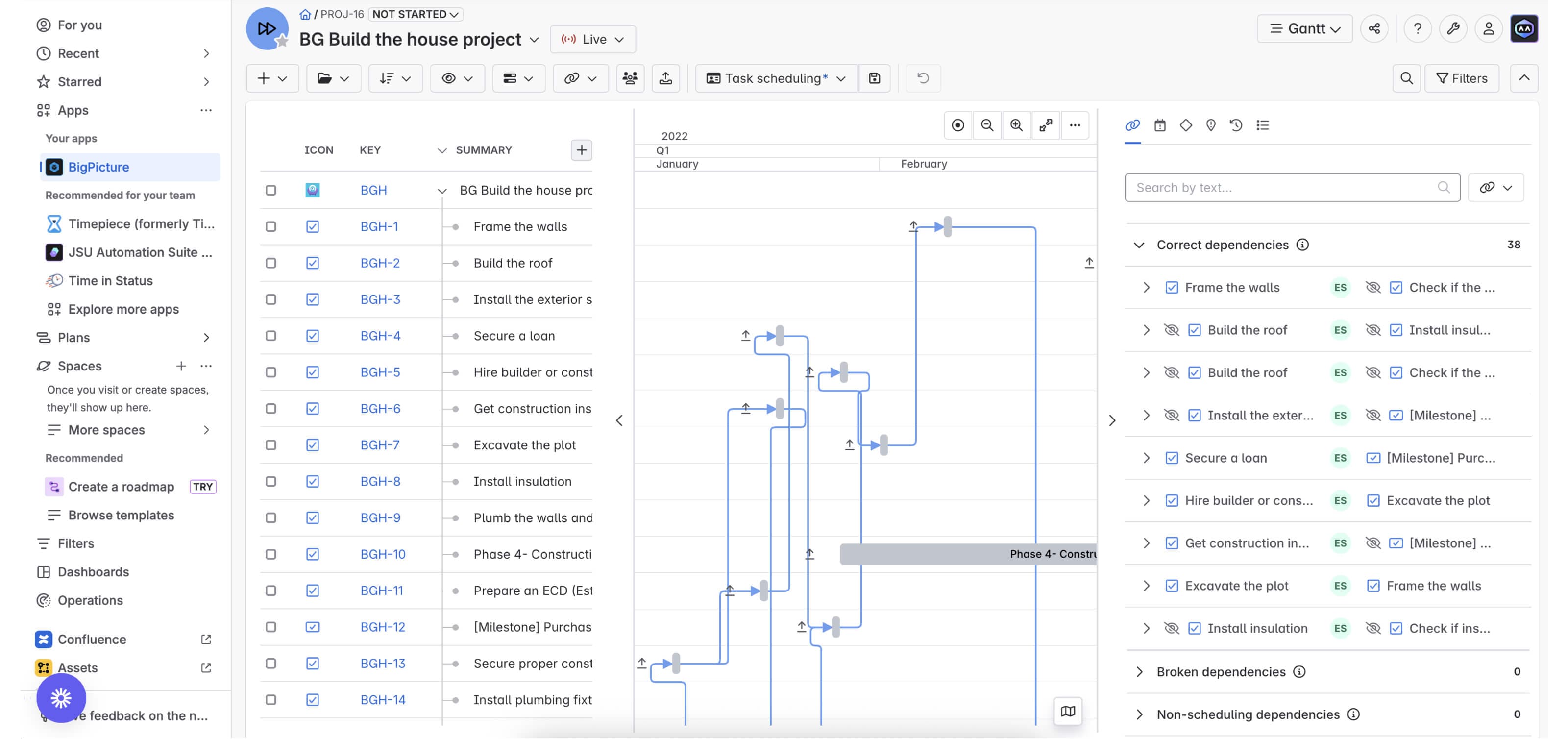
Task: Tick the checkbox for BGH-13 row
Action: [x=271, y=664]
